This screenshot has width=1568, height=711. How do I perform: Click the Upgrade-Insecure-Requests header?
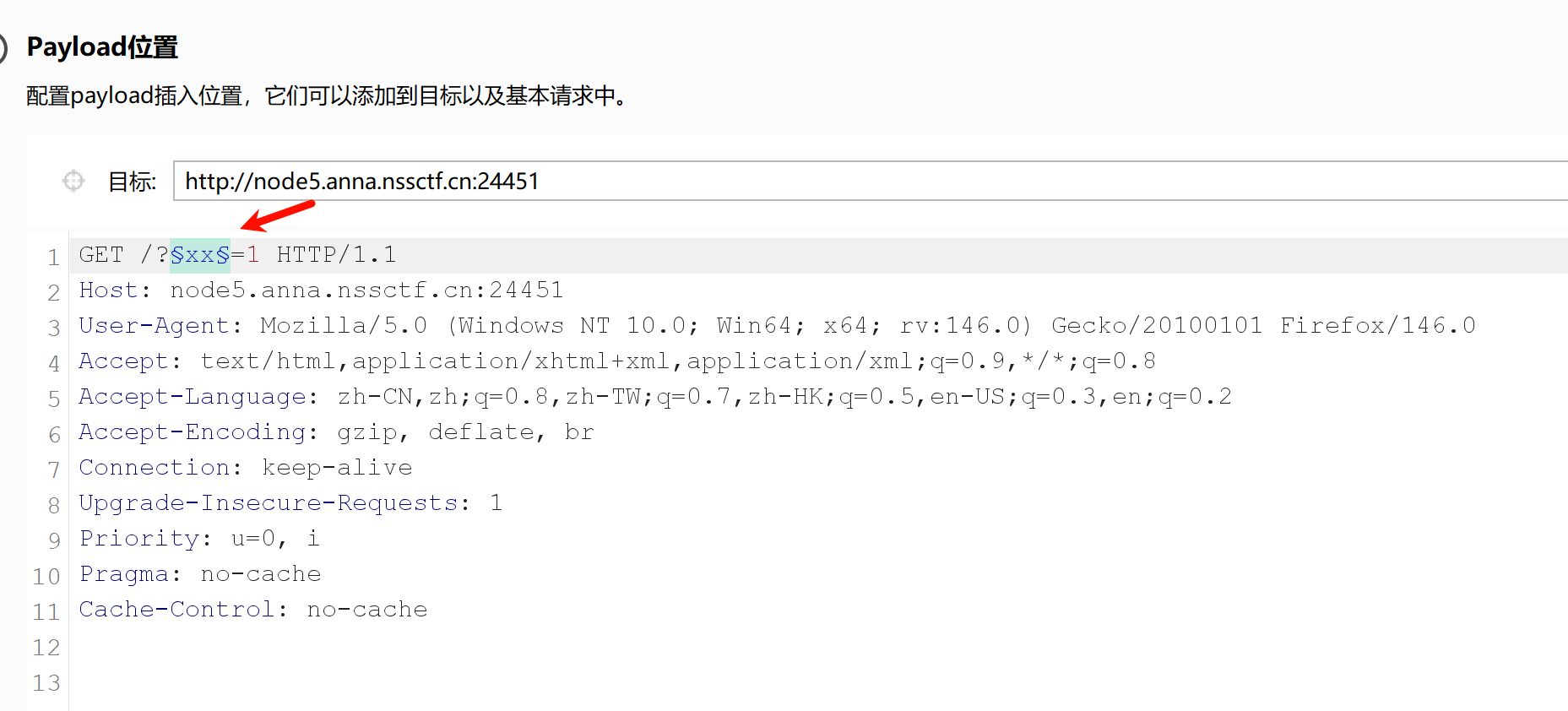[x=287, y=502]
